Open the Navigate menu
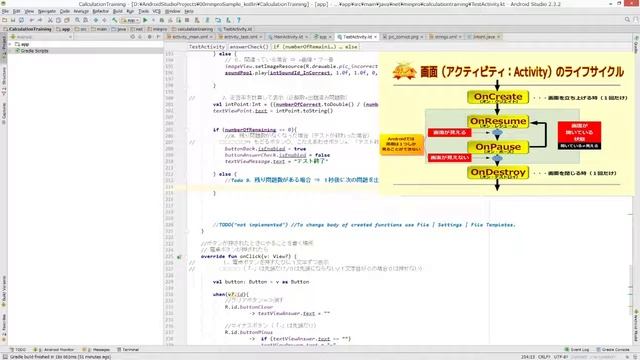Viewport: 640px width, 360px height. tap(47, 11)
